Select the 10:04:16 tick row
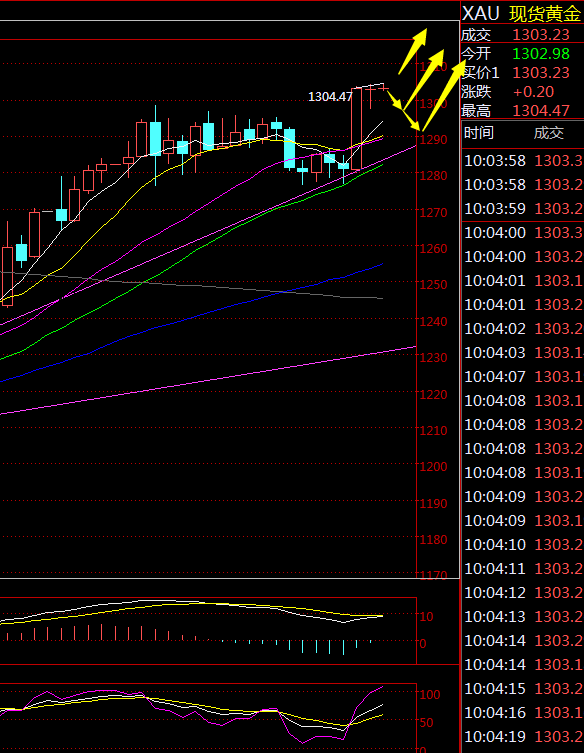The width and height of the screenshot is (584, 753). pyautogui.click(x=523, y=713)
